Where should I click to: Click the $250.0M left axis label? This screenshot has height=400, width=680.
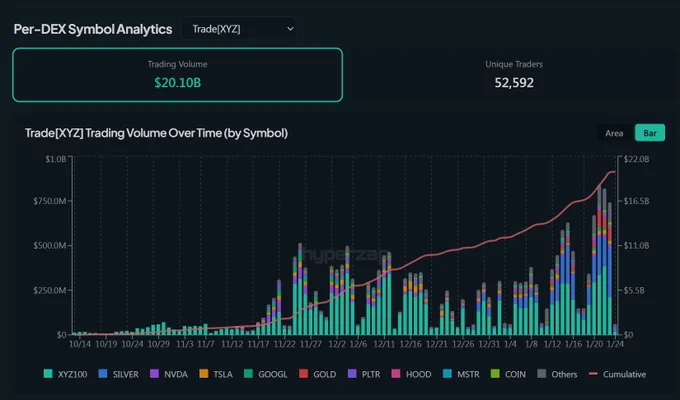50,290
